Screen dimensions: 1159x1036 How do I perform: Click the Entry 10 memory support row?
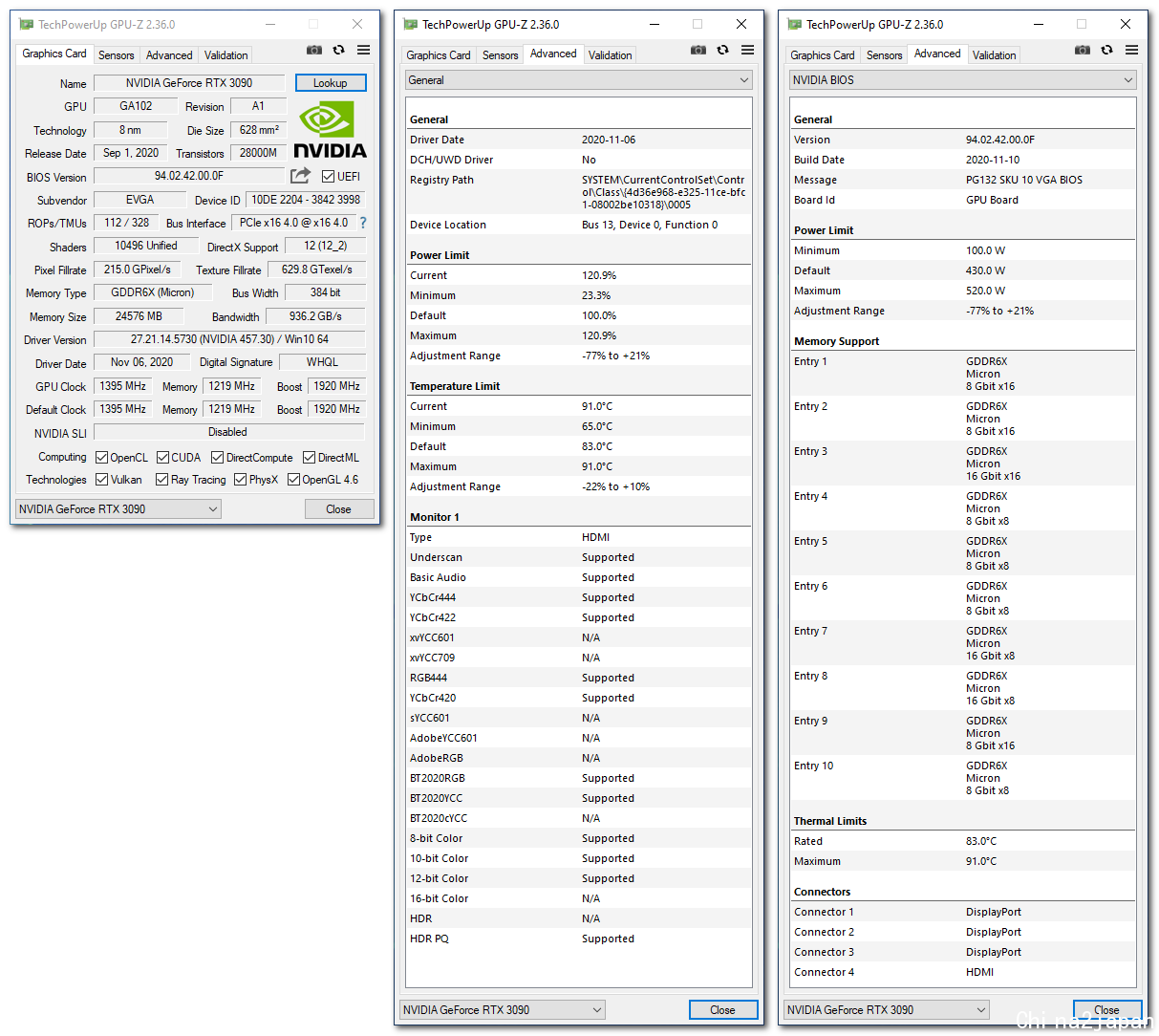pos(963,778)
